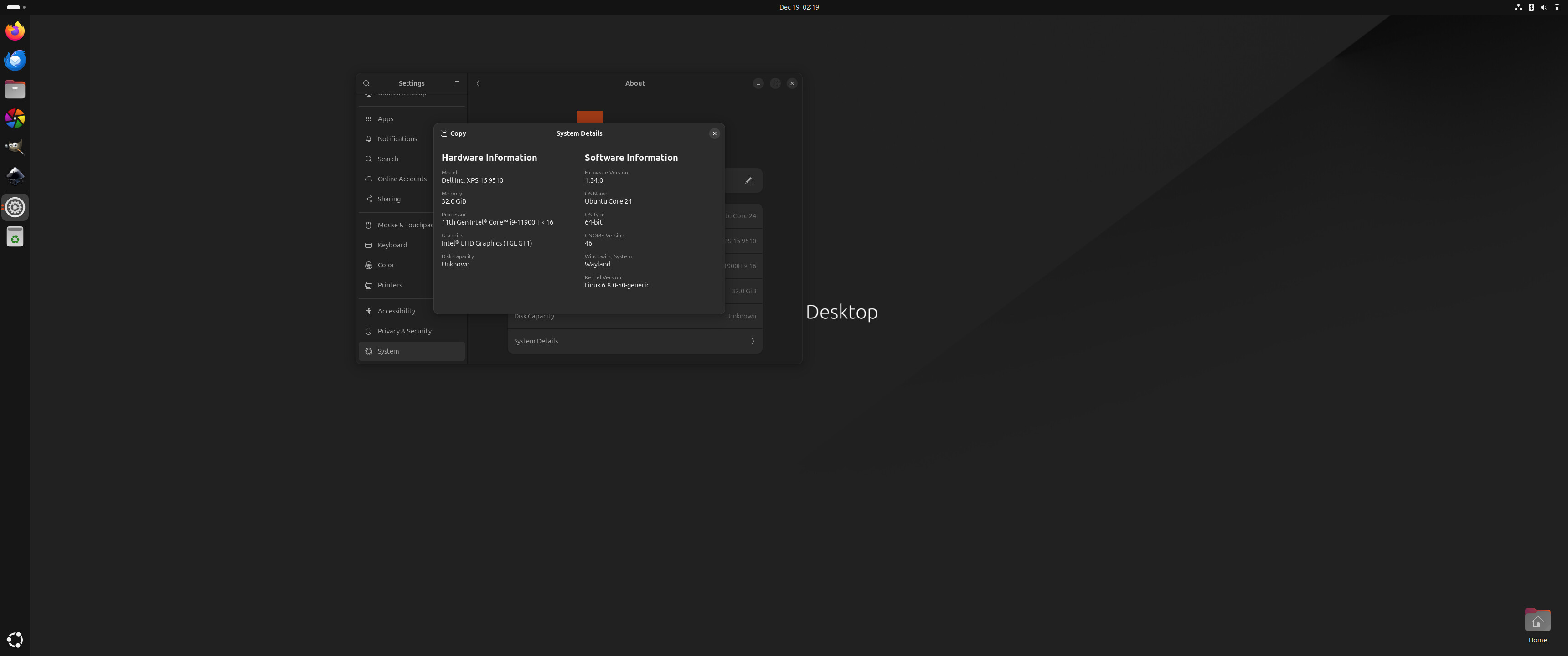Open the Settings search icon
The image size is (1568, 656).
(366, 83)
